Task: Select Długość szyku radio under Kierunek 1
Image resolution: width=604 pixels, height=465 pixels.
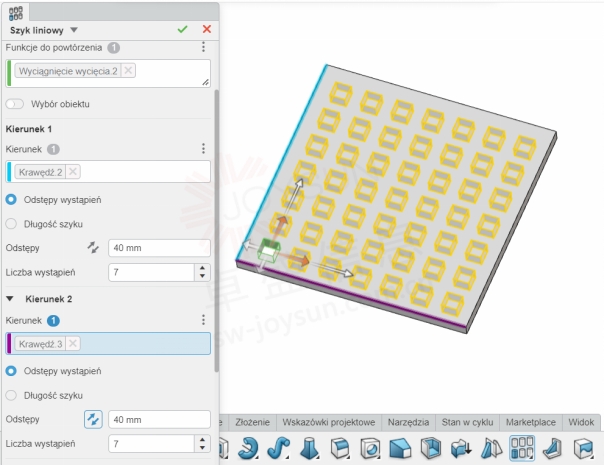Action: click(12, 224)
